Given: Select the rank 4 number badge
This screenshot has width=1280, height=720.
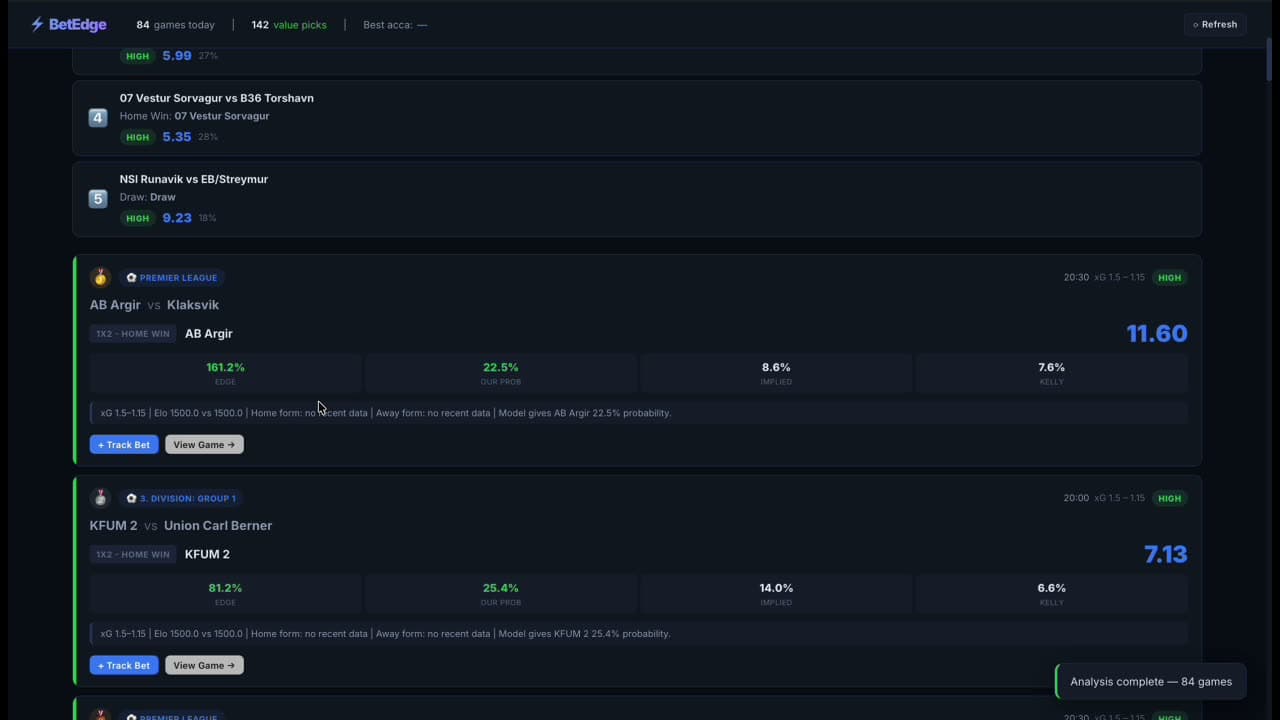Looking at the screenshot, I should [98, 117].
